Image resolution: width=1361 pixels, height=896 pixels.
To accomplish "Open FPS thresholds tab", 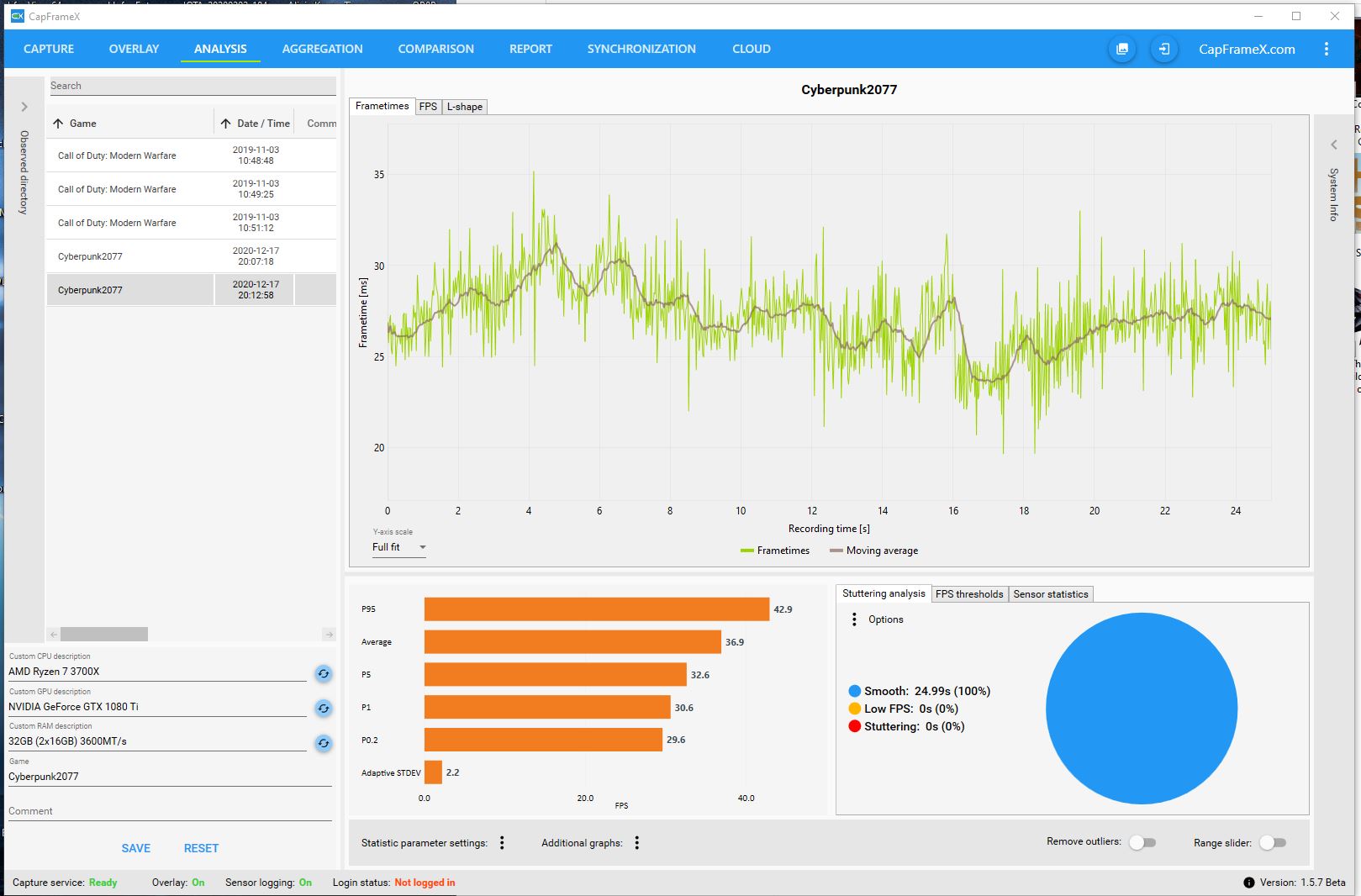I will coord(969,594).
